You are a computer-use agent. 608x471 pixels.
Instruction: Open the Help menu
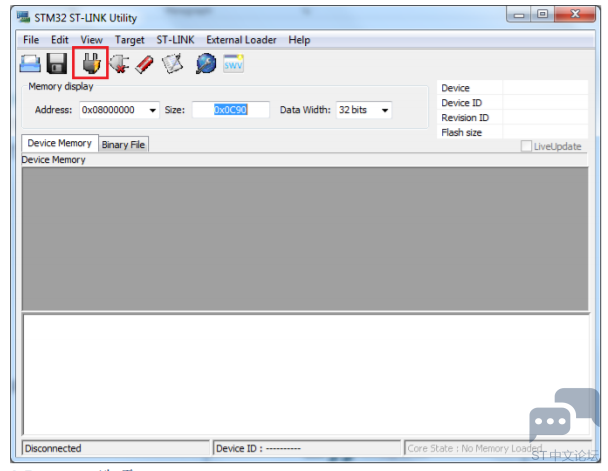tap(299, 40)
